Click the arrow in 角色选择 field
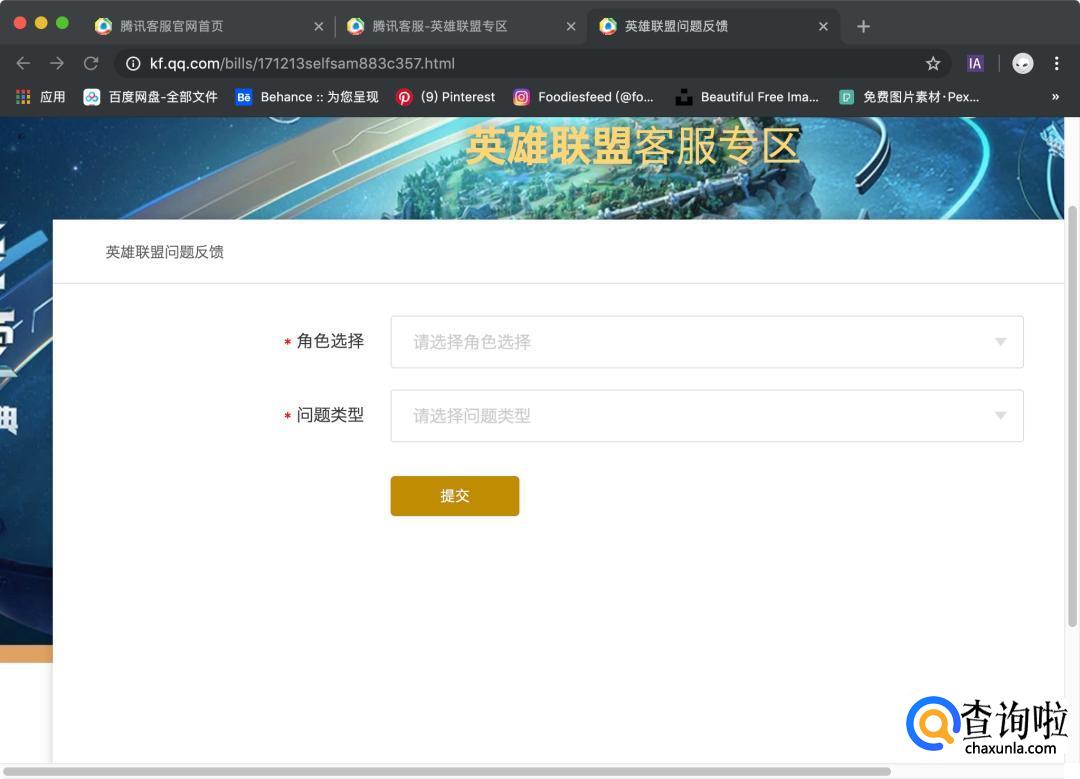The width and height of the screenshot is (1080, 779). tap(1001, 342)
